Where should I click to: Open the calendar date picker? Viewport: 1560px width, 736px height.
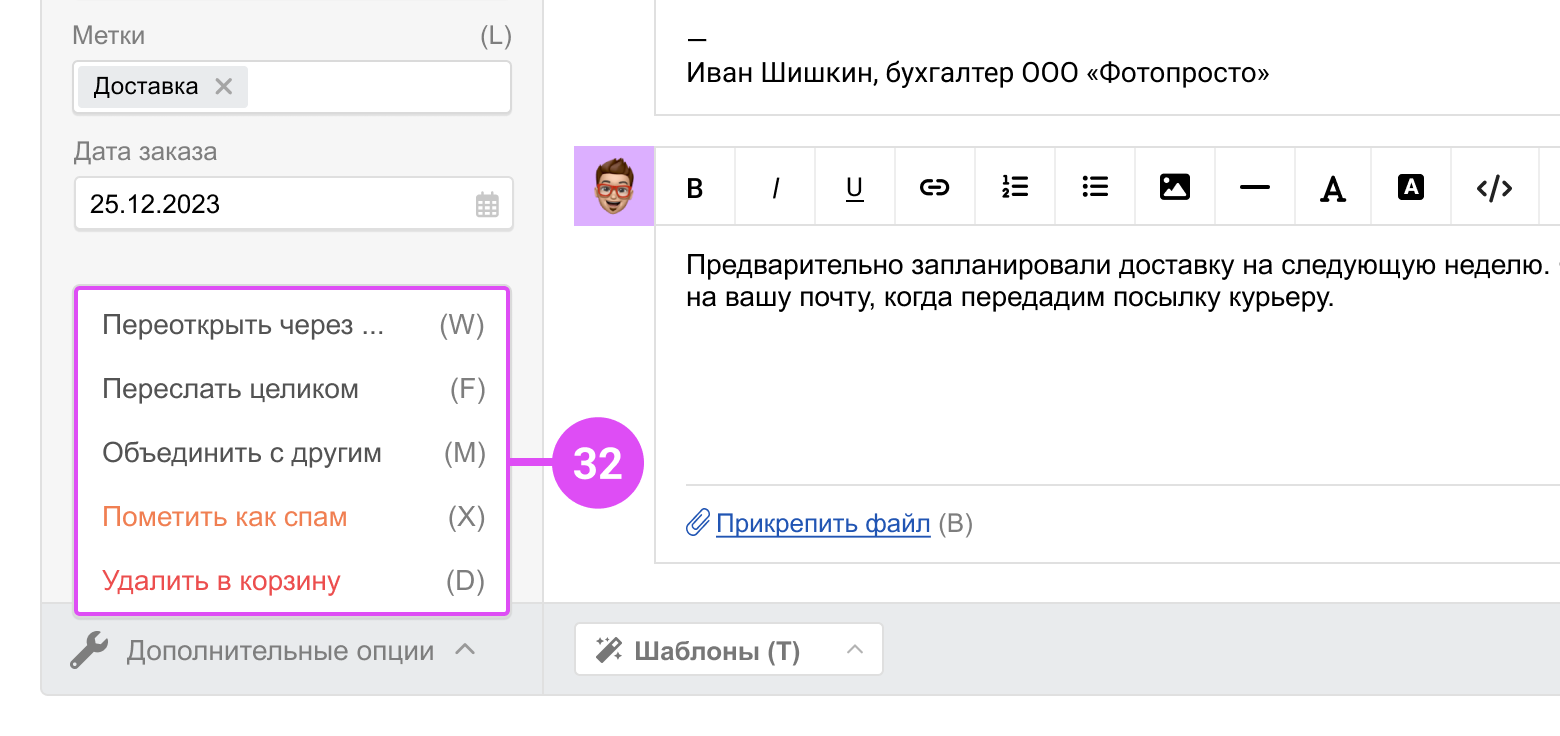[487, 205]
